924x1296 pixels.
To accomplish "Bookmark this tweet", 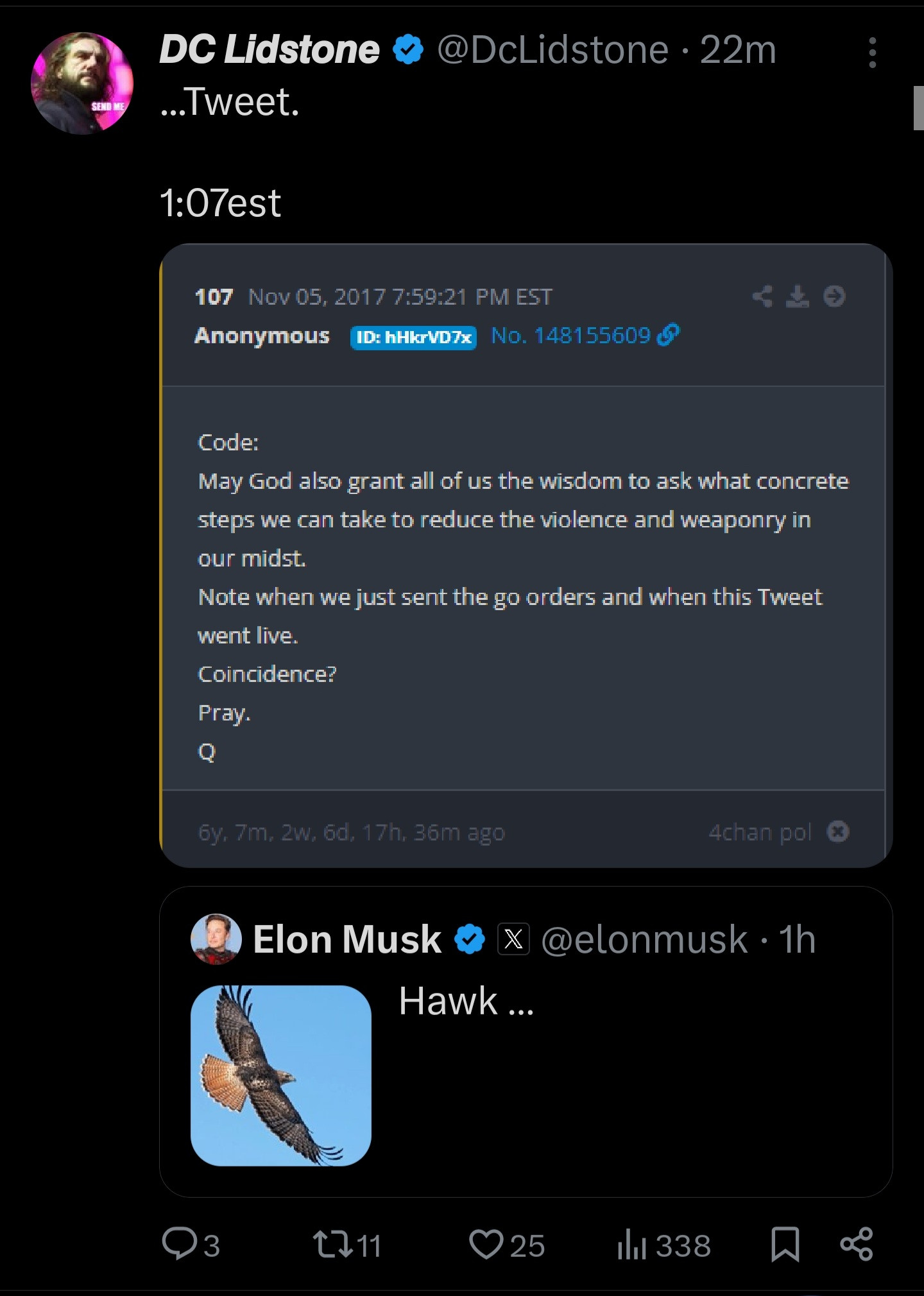I will point(785,1244).
